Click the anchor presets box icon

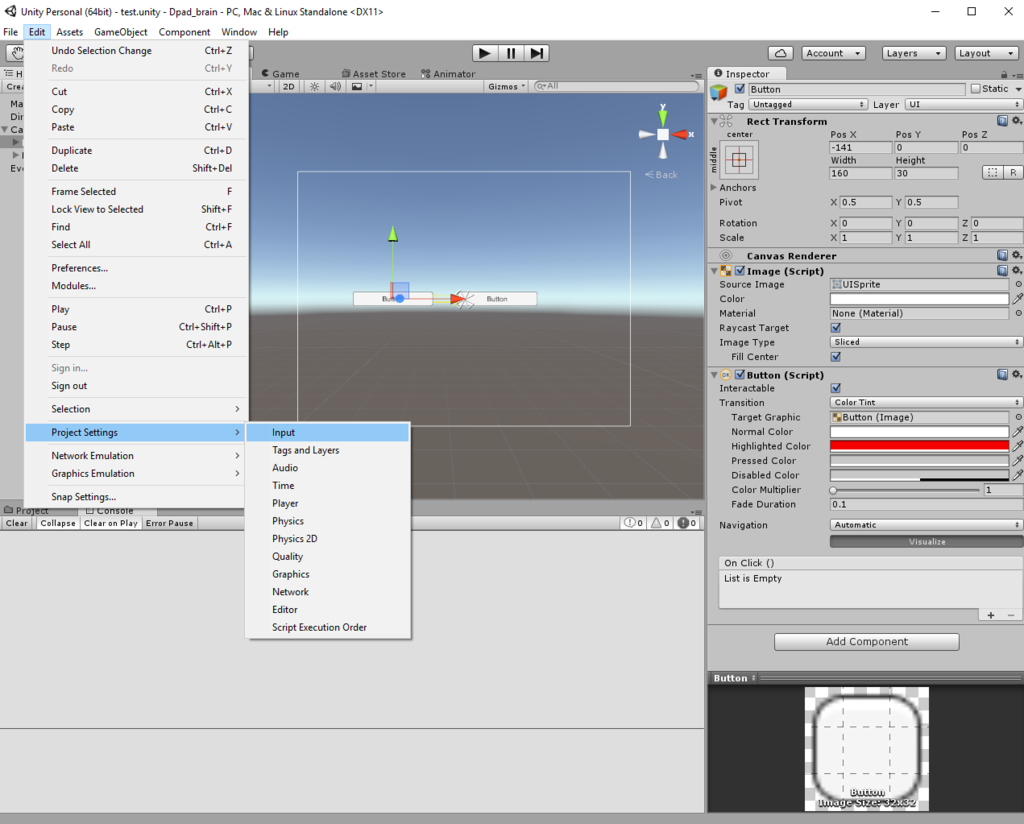point(739,160)
